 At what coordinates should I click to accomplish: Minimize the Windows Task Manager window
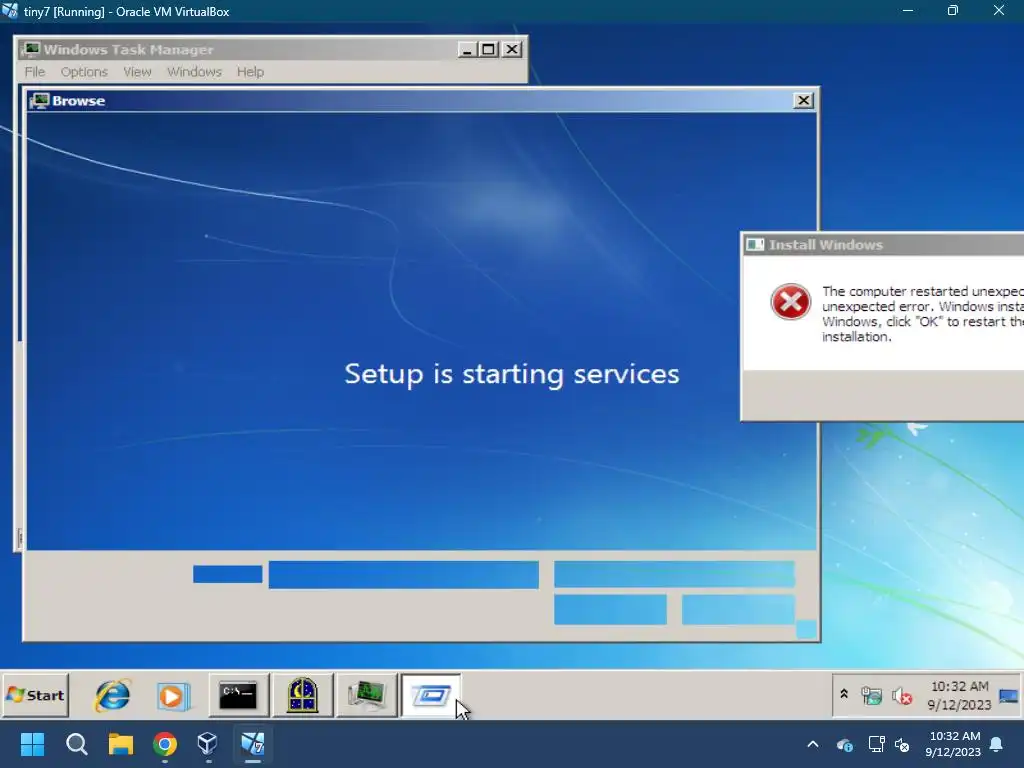tap(467, 50)
